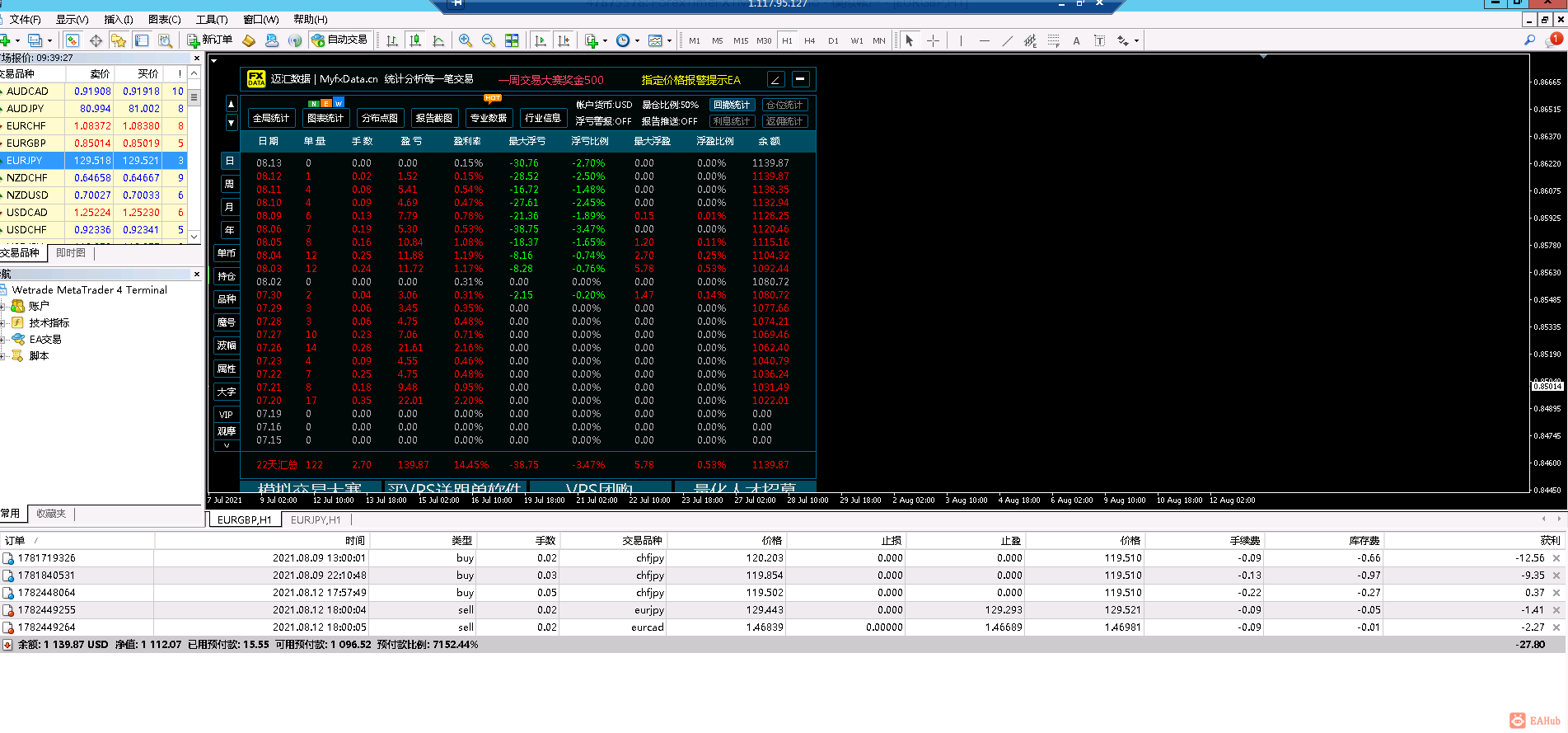Switch to the 即时图 tab
Viewport: 1568px width, 733px height.
[71, 253]
